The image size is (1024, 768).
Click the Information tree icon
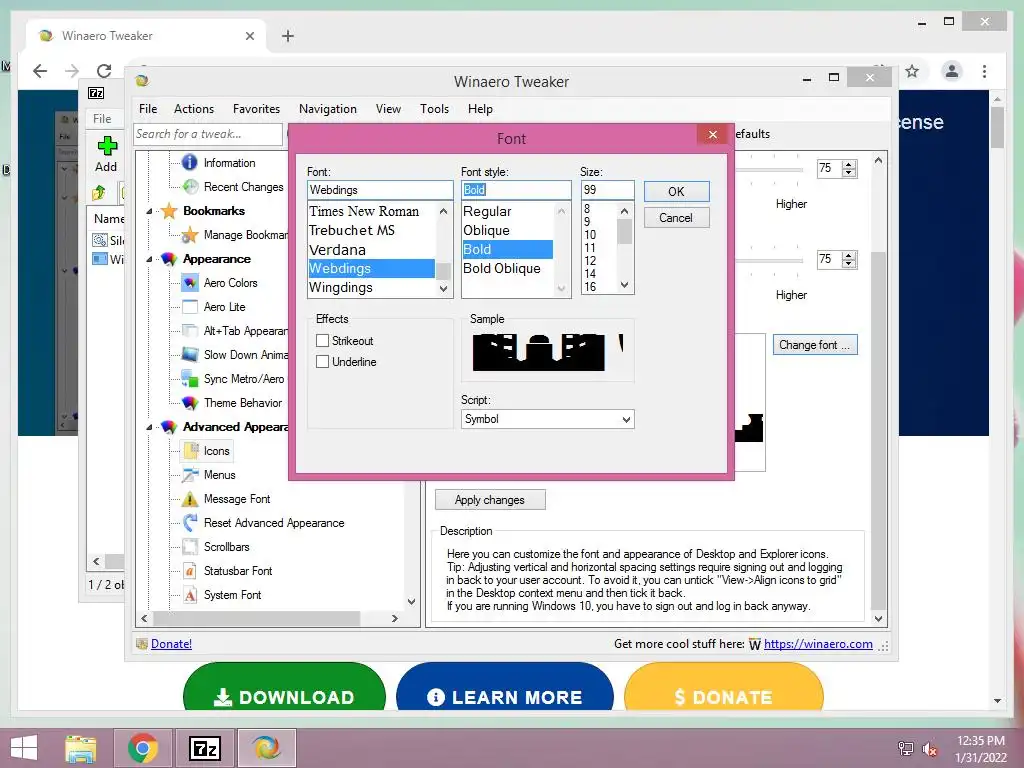(x=189, y=163)
